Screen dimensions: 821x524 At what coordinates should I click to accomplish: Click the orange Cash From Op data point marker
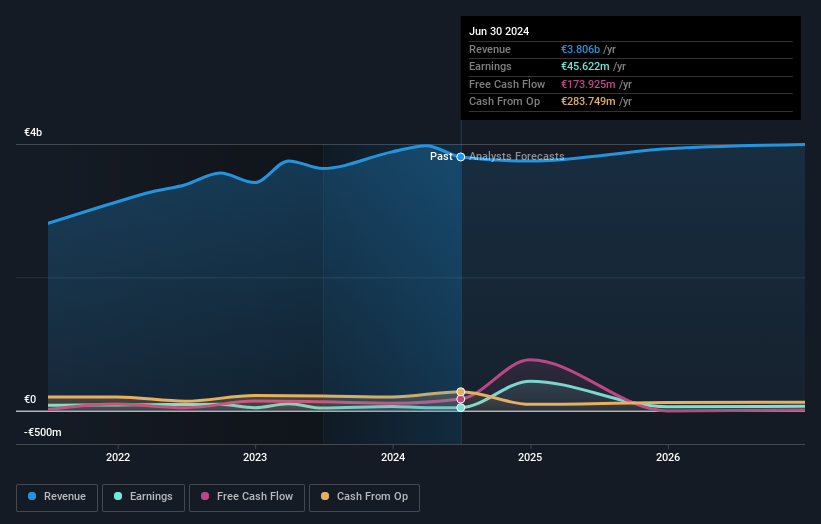pyautogui.click(x=461, y=392)
